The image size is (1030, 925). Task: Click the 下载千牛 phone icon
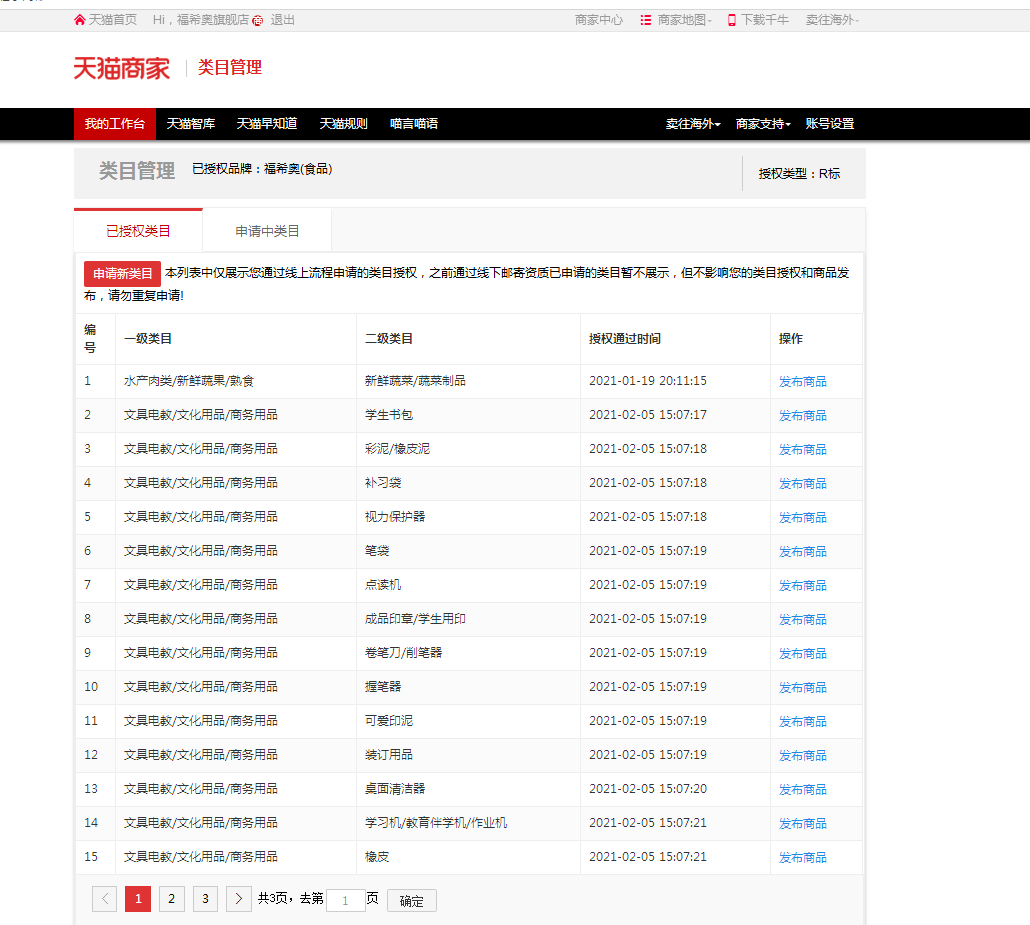pos(731,20)
